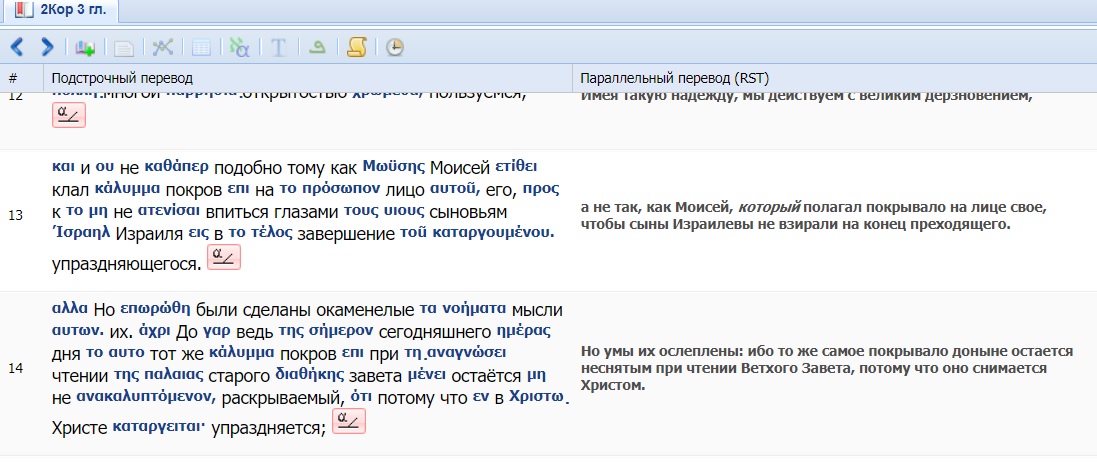
Task: Click the back navigation arrow
Action: tap(16, 47)
